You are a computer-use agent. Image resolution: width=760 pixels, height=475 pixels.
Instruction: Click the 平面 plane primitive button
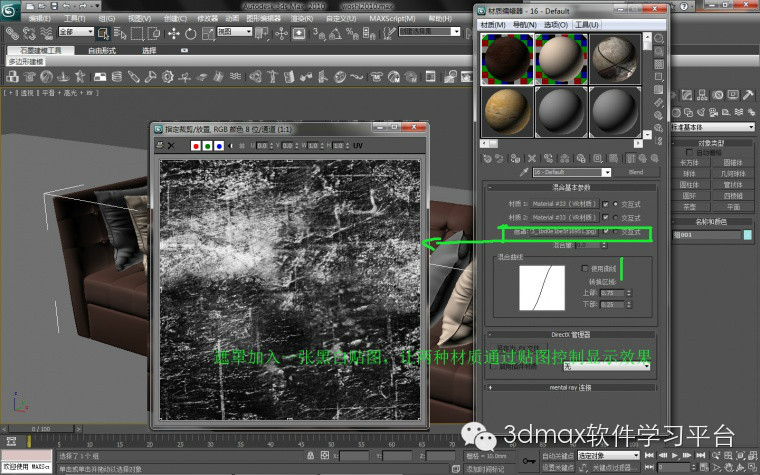point(733,206)
